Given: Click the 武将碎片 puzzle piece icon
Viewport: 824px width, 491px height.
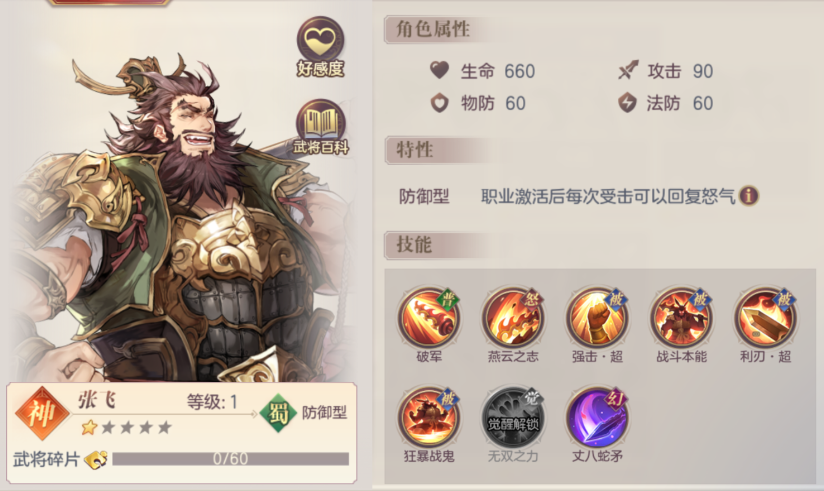Looking at the screenshot, I should click(x=96, y=459).
